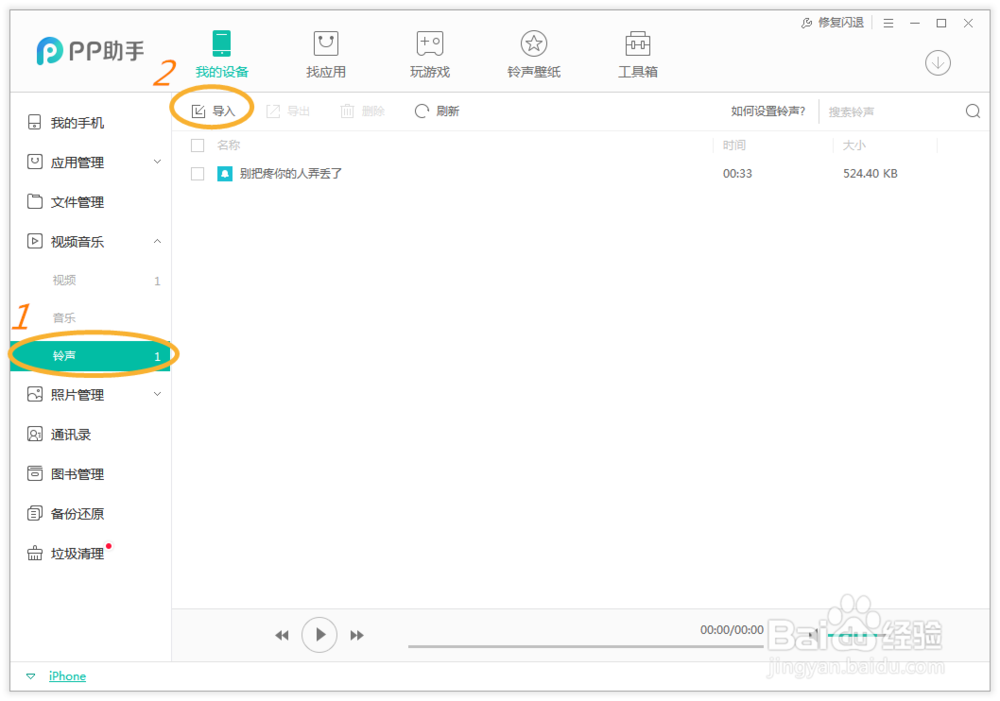The image size is (1000, 701).
Task: Collapse the 视频音乐 chevron
Action: pos(157,241)
